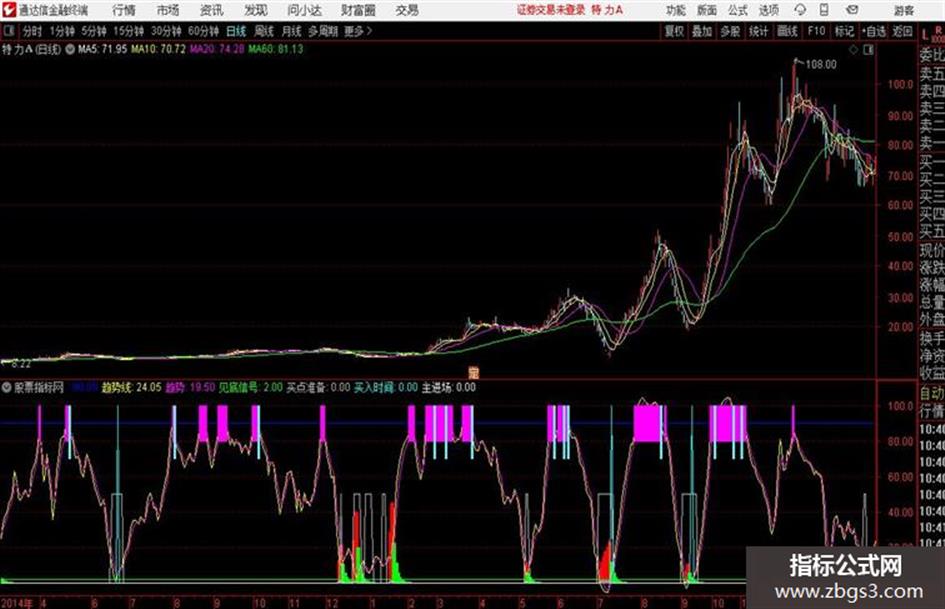Open the 发现 menu
Image resolution: width=945 pixels, height=609 pixels.
[x=256, y=10]
